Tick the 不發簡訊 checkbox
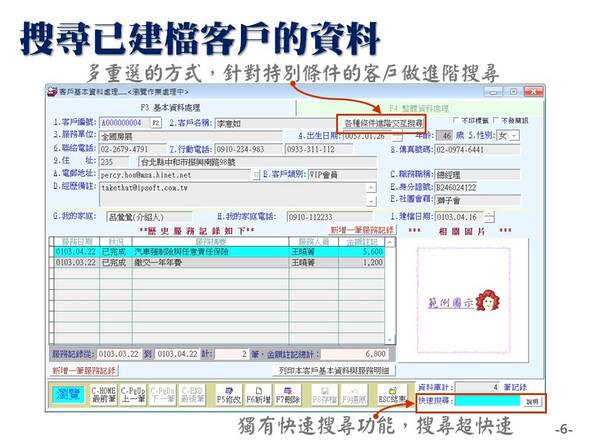This screenshot has width=590, height=443. coord(496,120)
